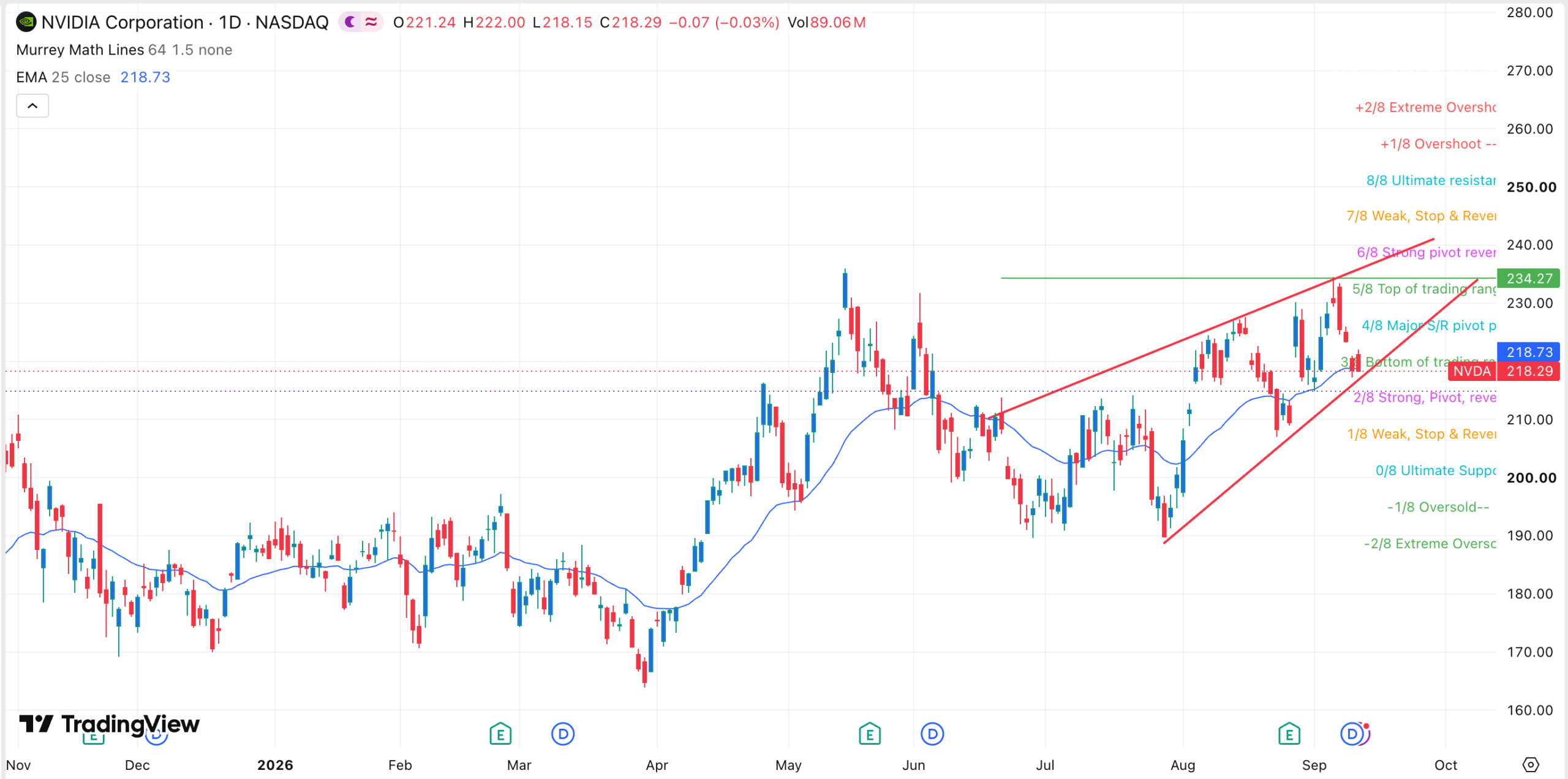Click the blue 218.73 EMA price label
Viewport: 1568px width, 779px height.
(x=1528, y=352)
